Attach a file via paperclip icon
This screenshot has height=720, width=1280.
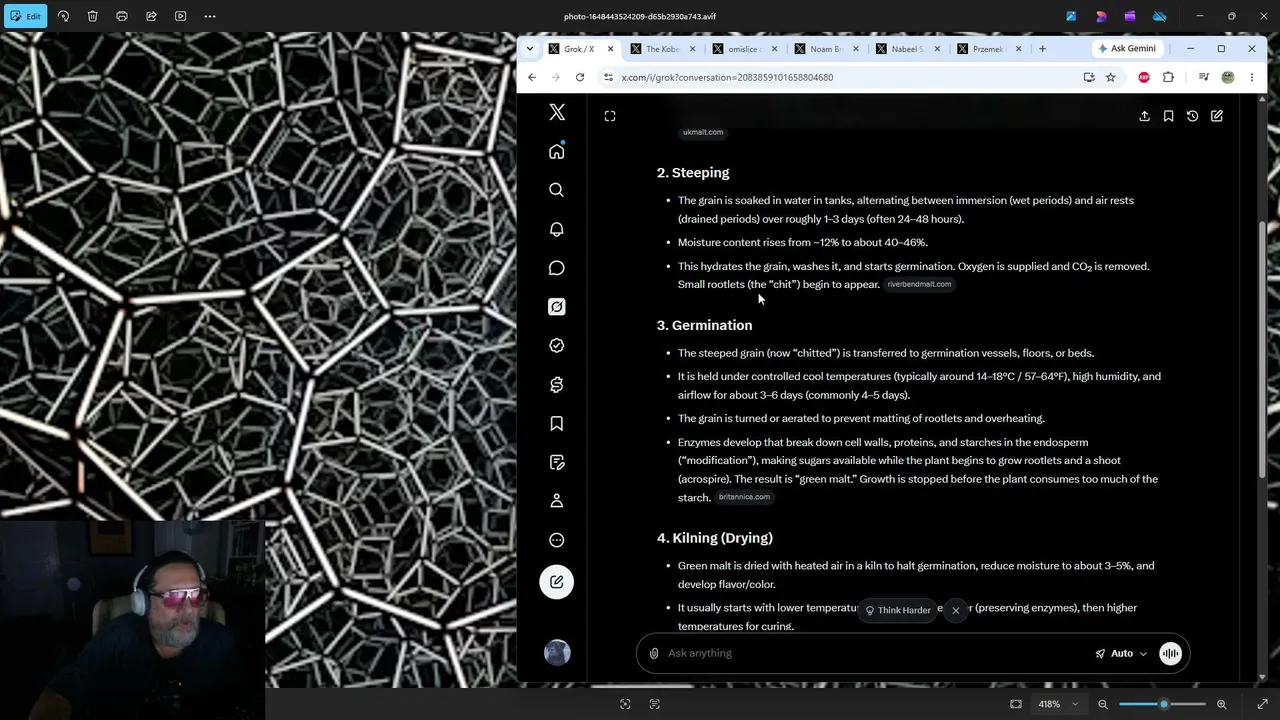pyautogui.click(x=654, y=653)
